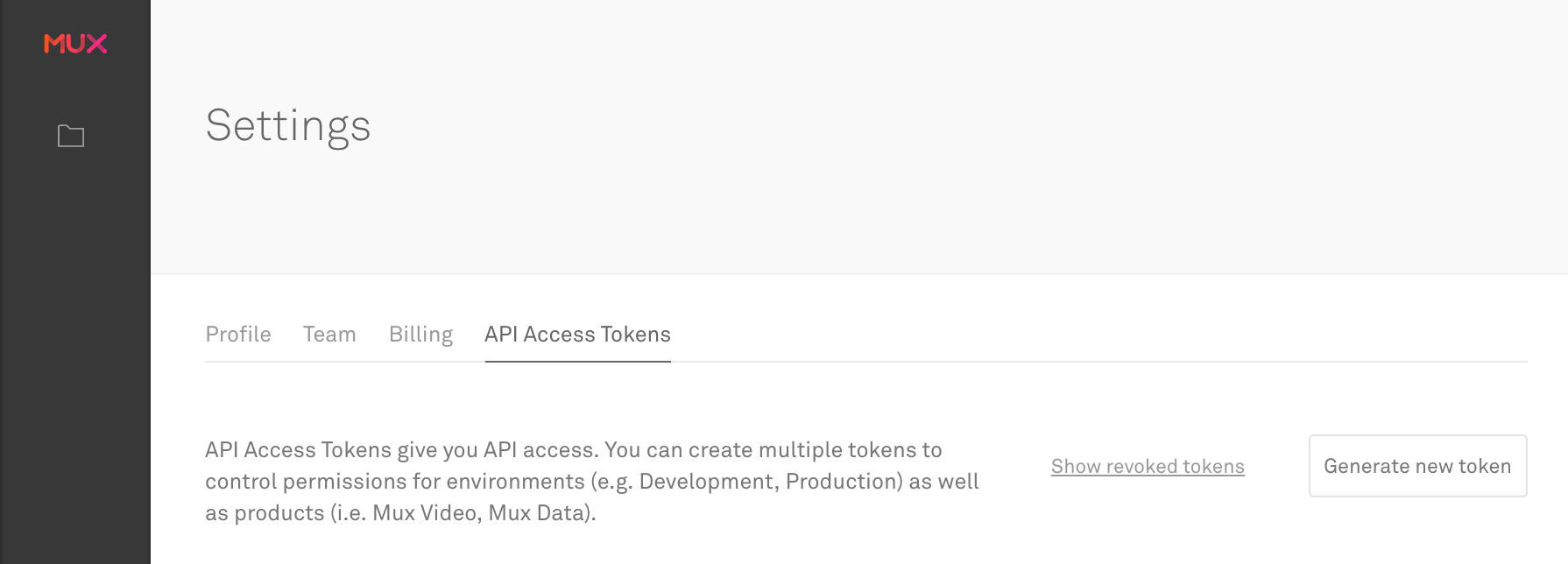Screen dimensions: 1568x564
Task: Click the underlined API Access Tokens label
Action: (x=577, y=335)
